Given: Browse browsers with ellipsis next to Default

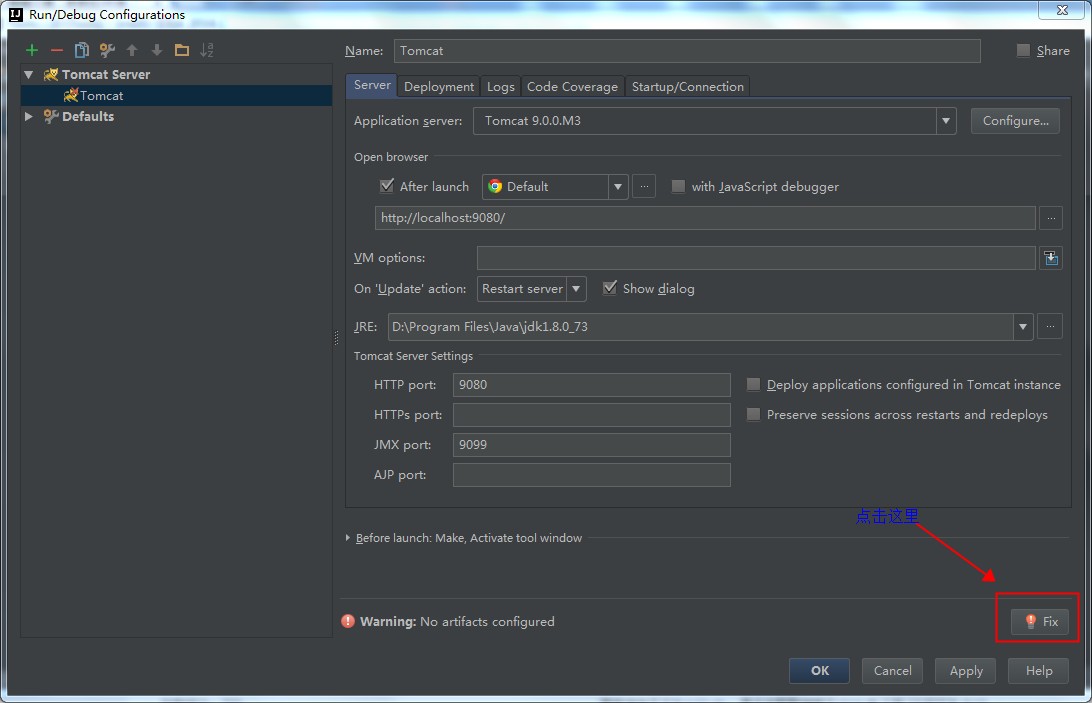Looking at the screenshot, I should [x=644, y=187].
